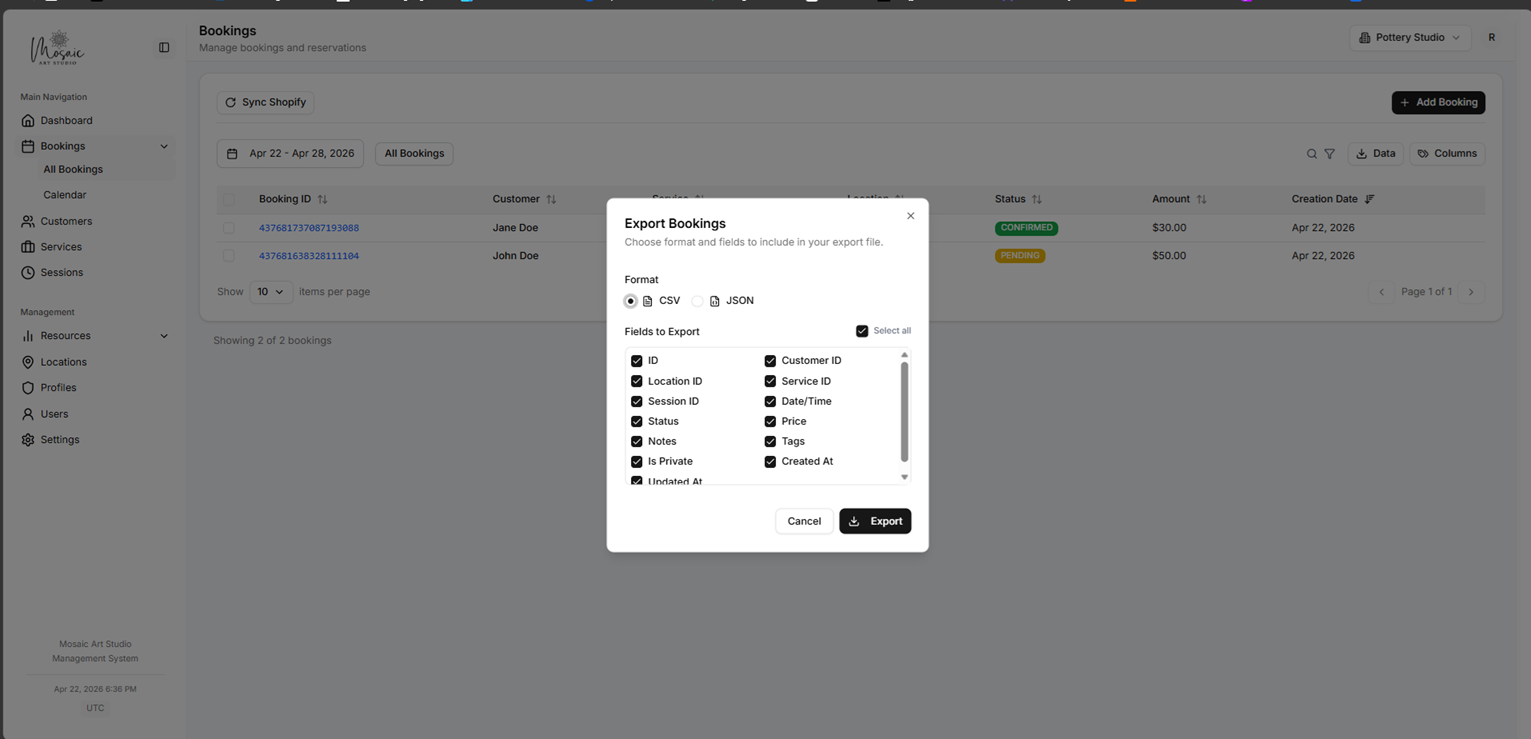Open Settings via the gear icon
The width and height of the screenshot is (1531, 739).
(x=28, y=439)
